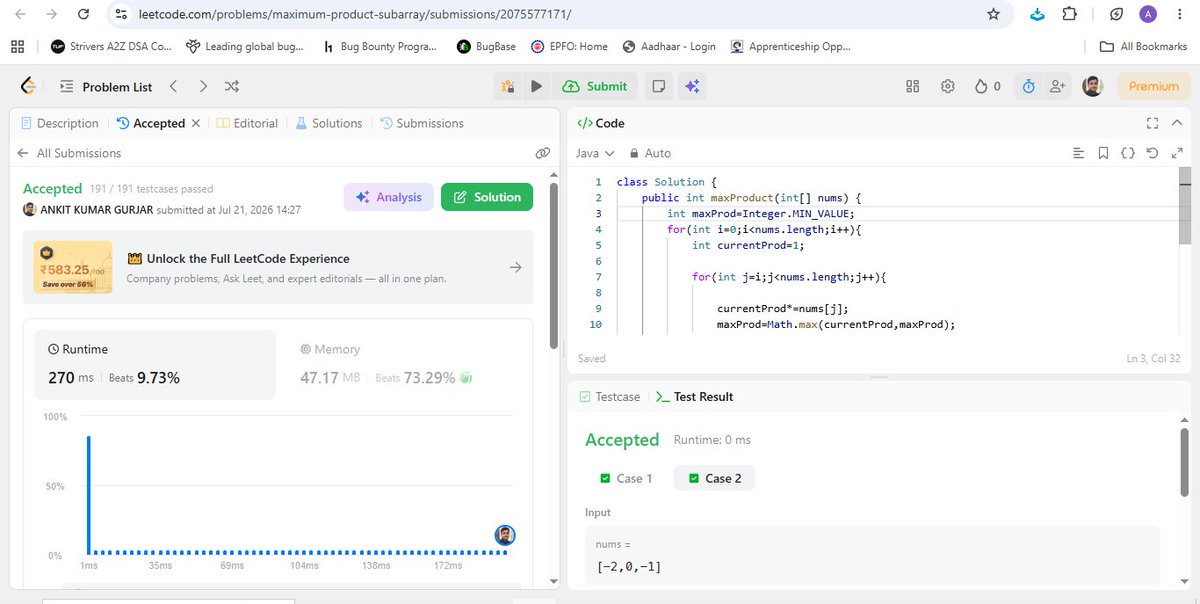Click the invite collaborator icon
1200x604 pixels.
(x=1056, y=87)
